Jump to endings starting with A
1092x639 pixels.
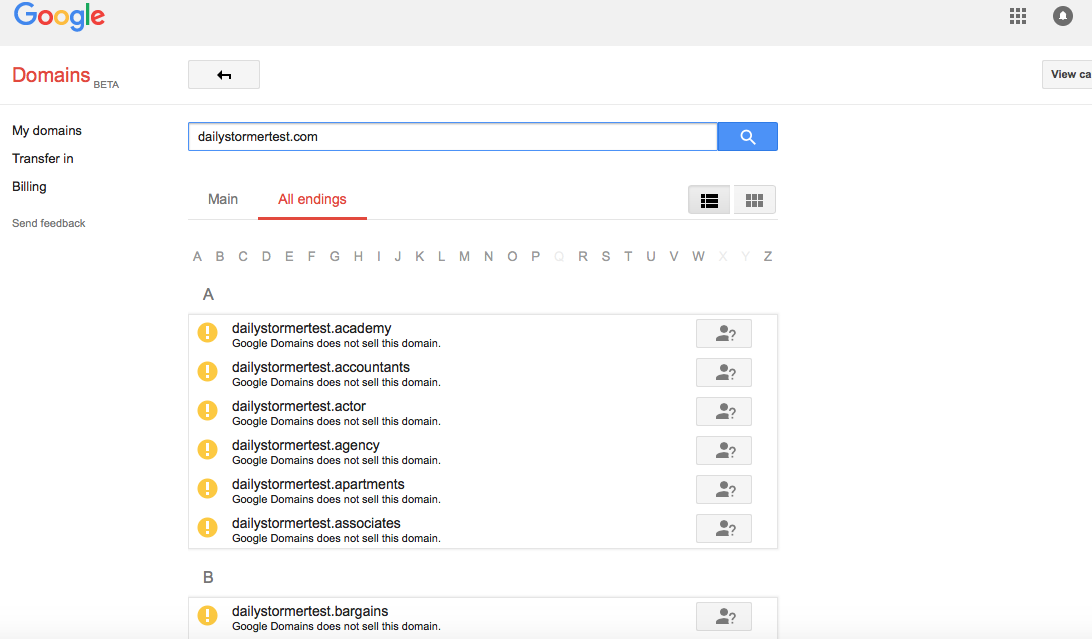click(197, 257)
